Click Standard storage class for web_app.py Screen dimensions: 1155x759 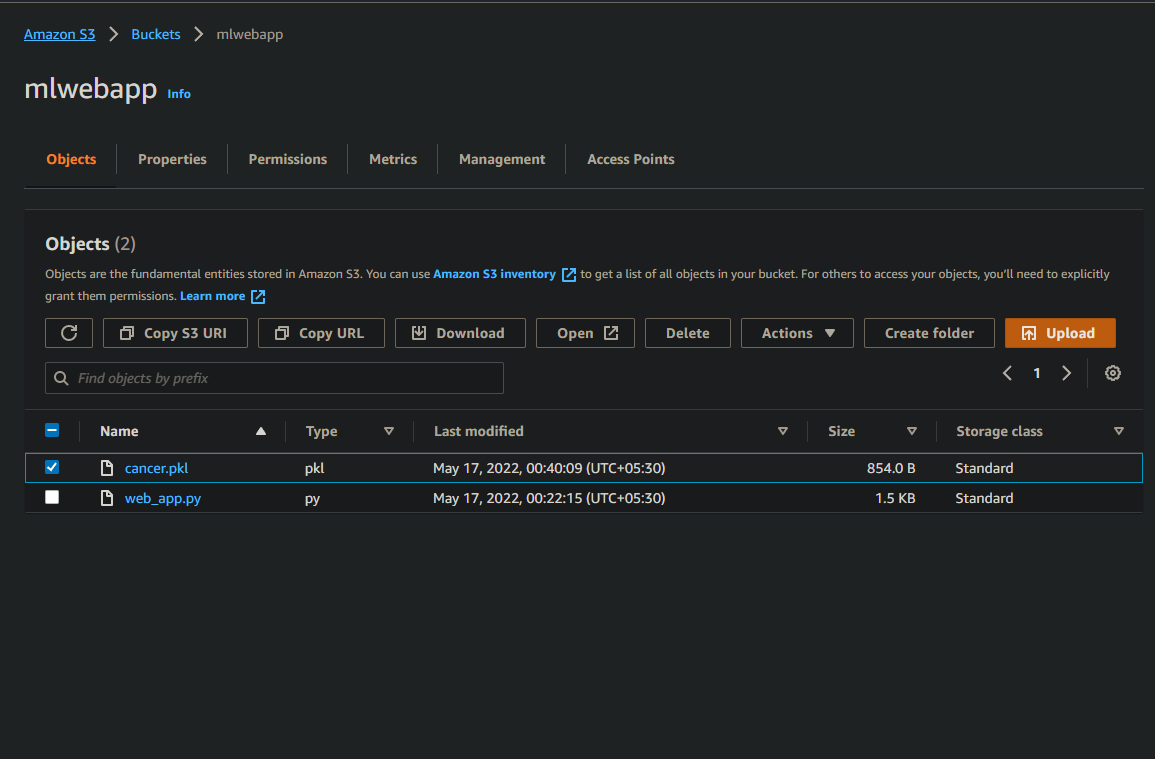tap(984, 498)
